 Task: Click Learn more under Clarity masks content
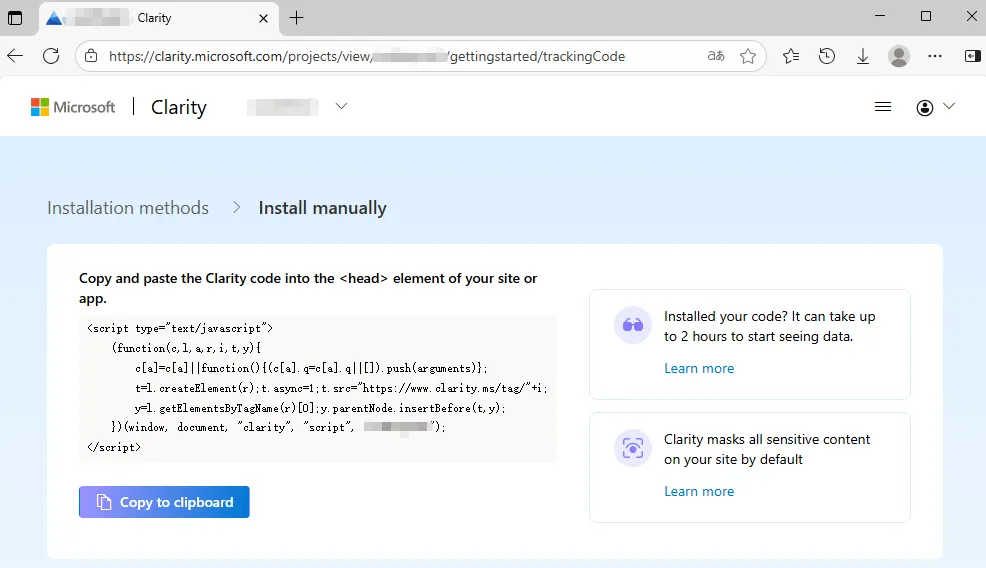(x=699, y=491)
